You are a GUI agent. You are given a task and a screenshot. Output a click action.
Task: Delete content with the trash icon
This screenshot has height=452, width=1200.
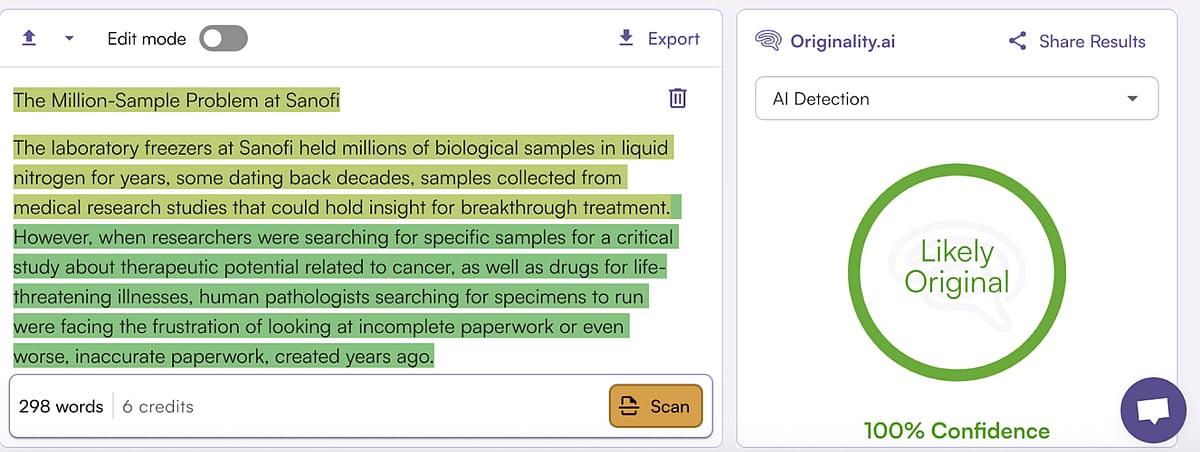(677, 98)
